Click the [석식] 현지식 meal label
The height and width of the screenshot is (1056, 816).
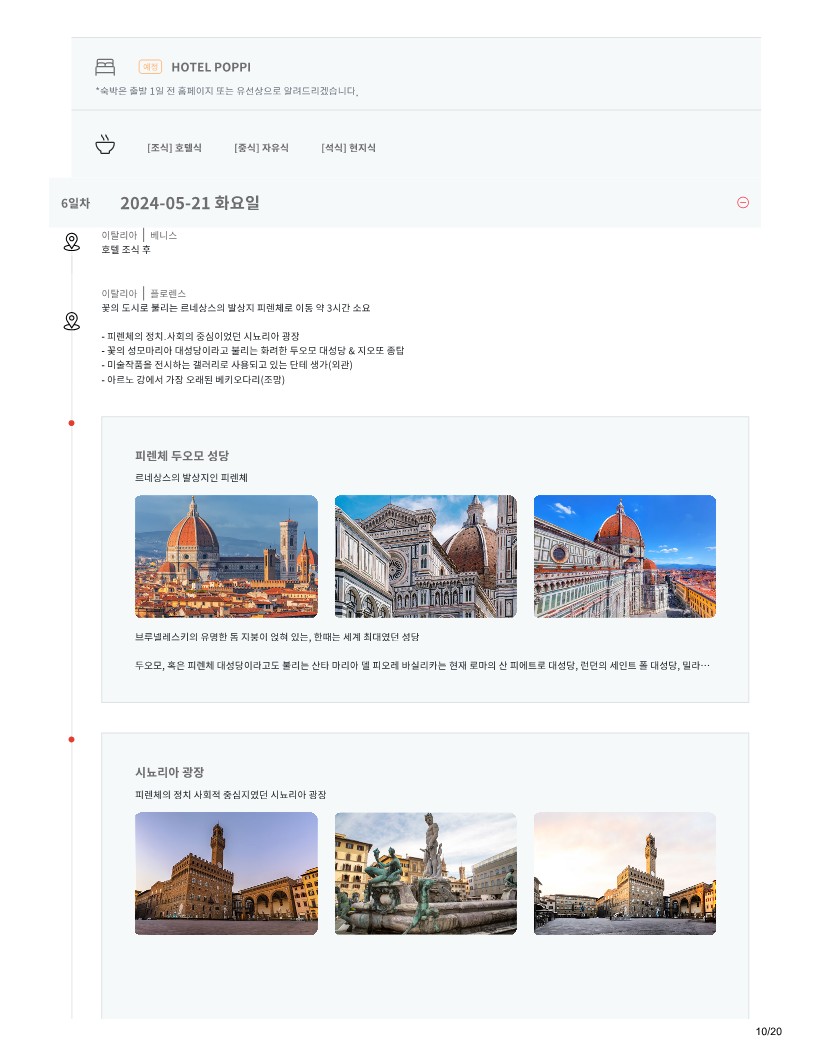pos(348,147)
